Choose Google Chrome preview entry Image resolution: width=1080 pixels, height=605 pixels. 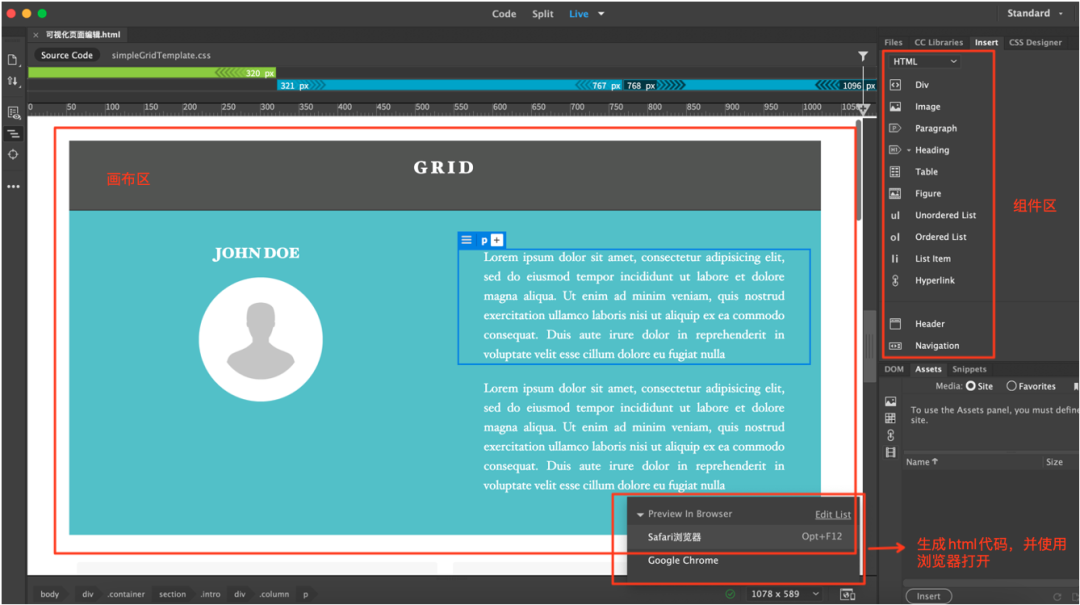(x=742, y=560)
